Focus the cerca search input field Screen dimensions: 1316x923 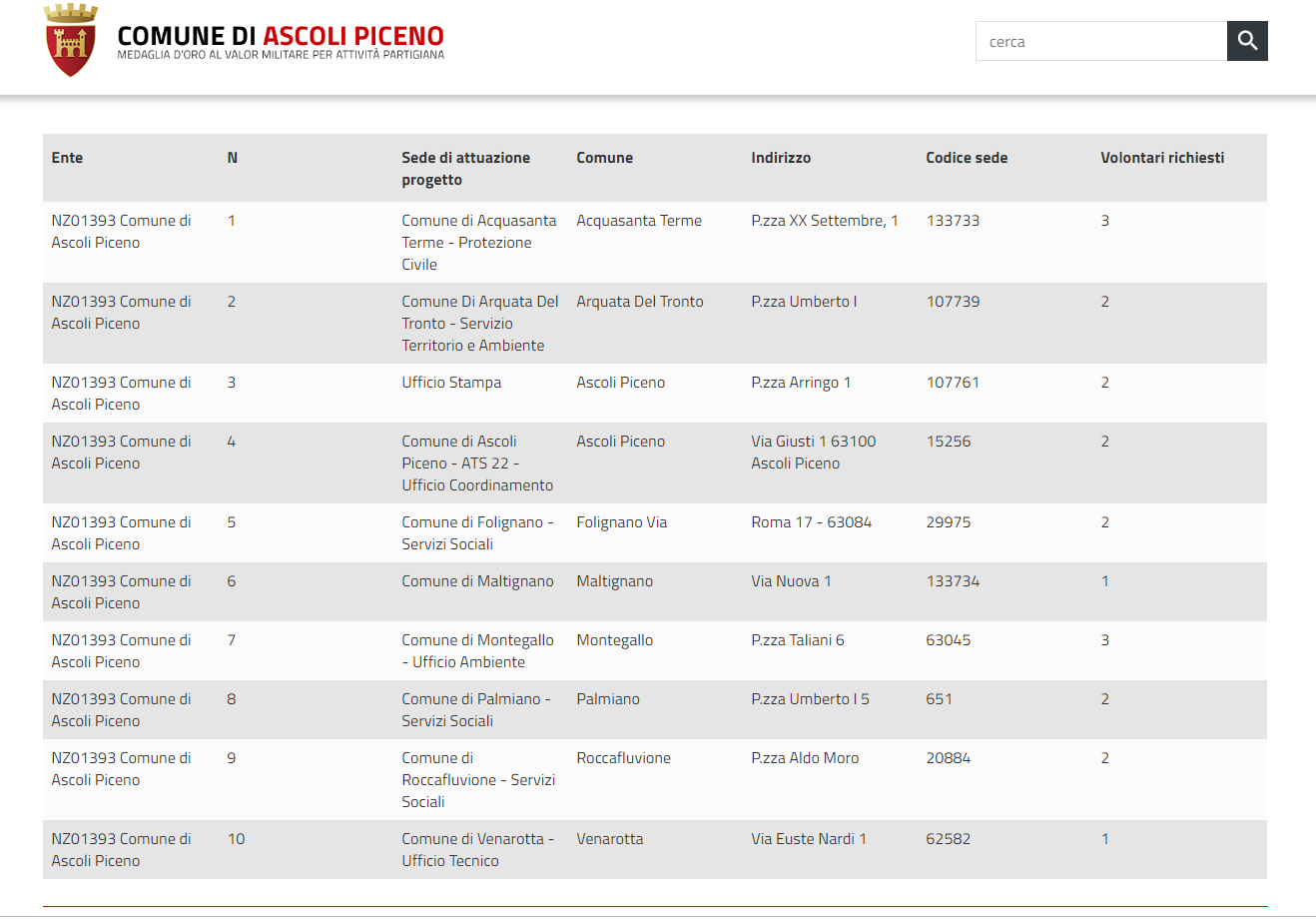pyautogui.click(x=1101, y=41)
